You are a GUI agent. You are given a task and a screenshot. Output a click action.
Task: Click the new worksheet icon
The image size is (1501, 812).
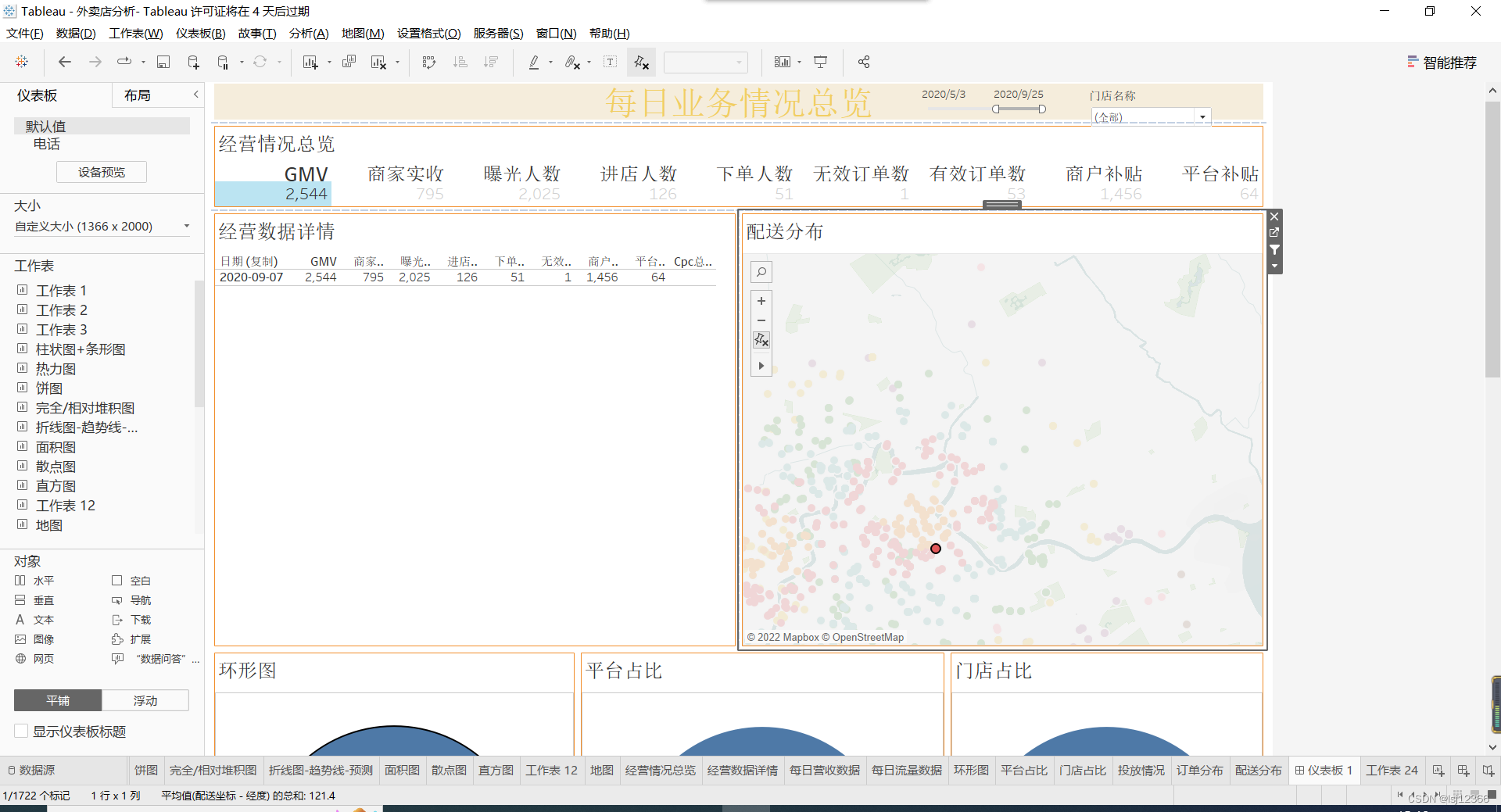click(x=310, y=62)
